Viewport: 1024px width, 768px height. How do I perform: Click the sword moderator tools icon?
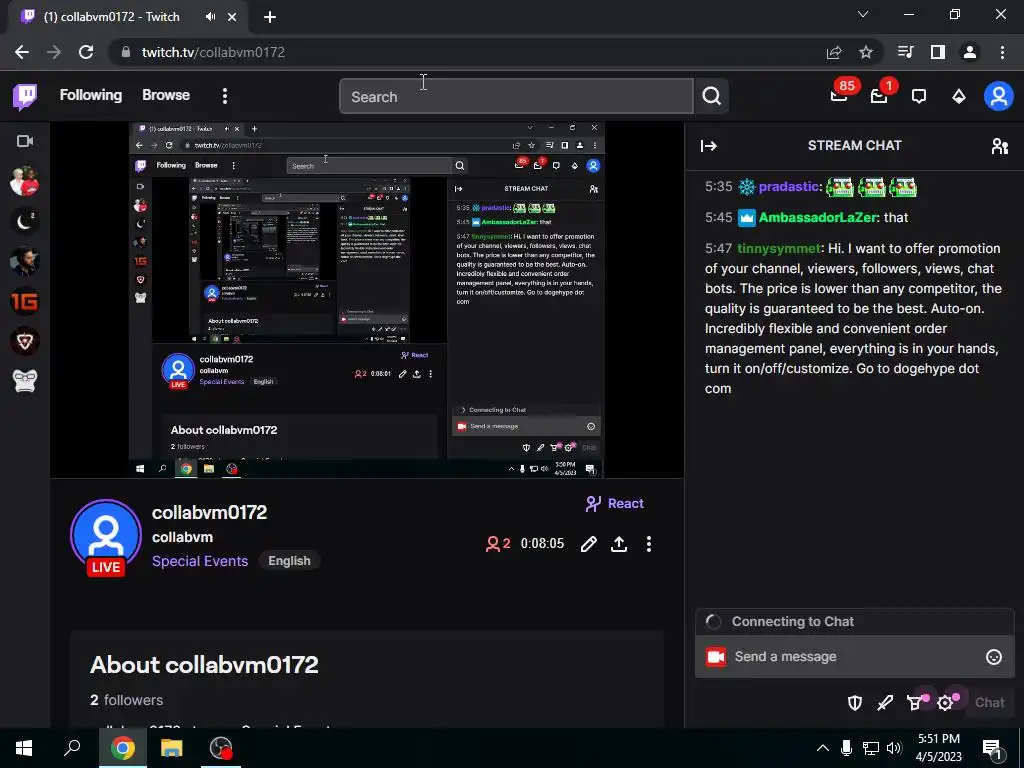click(885, 703)
